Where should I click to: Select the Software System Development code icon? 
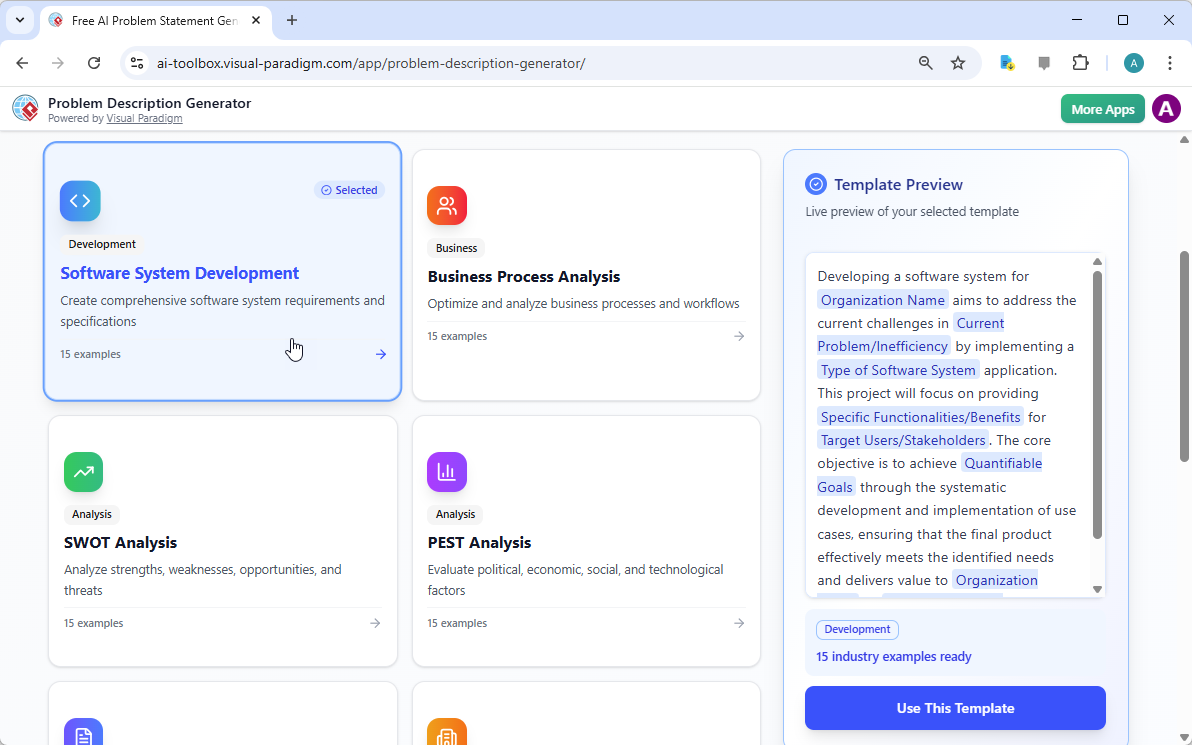click(x=80, y=201)
